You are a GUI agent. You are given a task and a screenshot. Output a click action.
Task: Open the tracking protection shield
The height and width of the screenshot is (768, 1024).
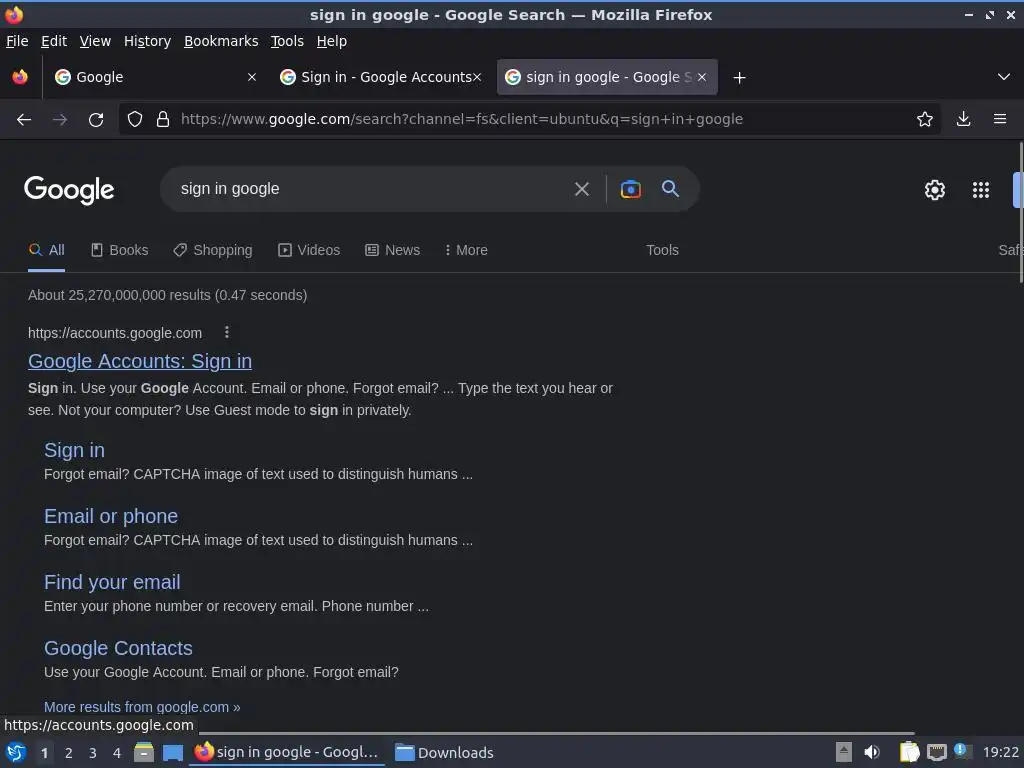point(135,120)
